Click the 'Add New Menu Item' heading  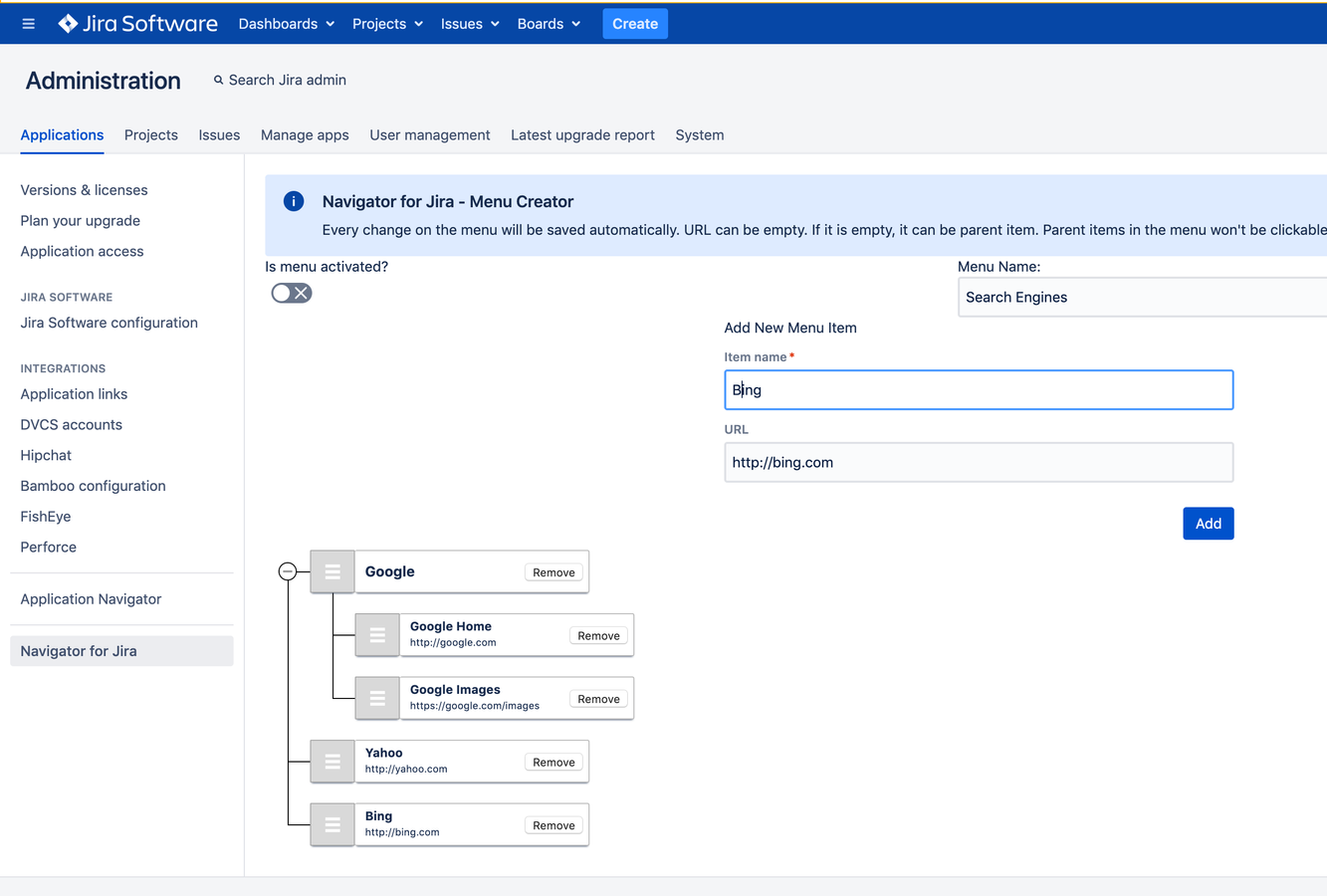click(x=790, y=328)
